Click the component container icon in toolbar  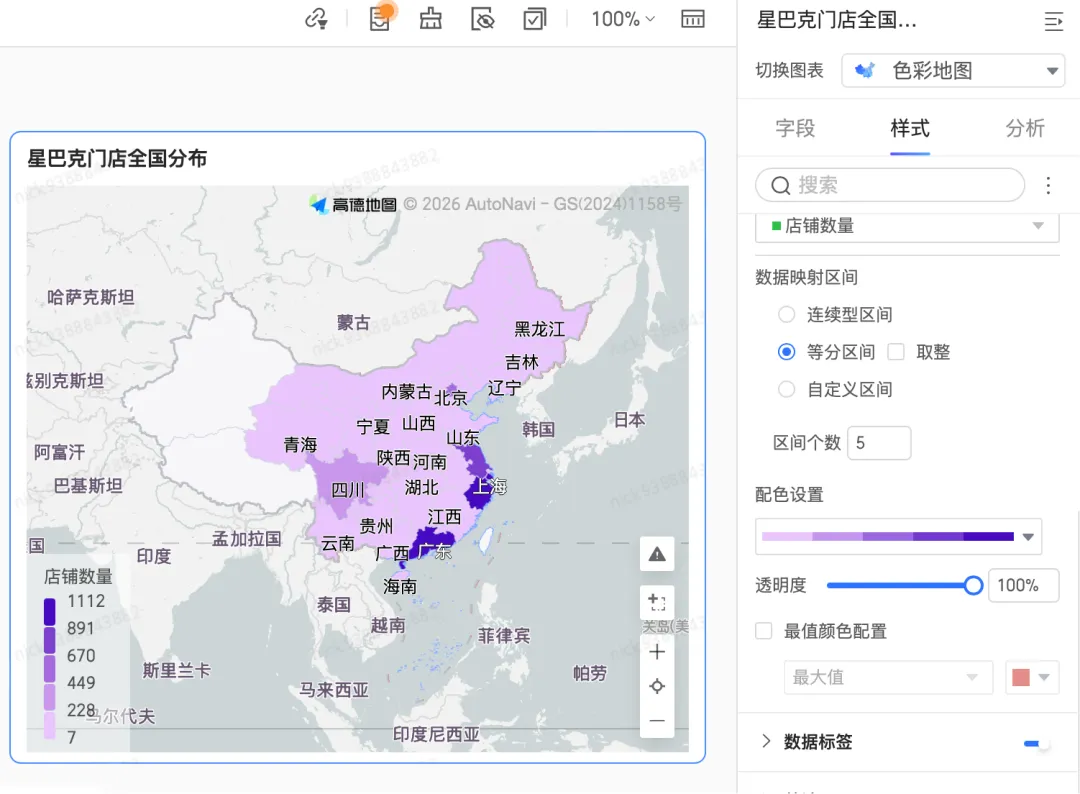click(431, 19)
